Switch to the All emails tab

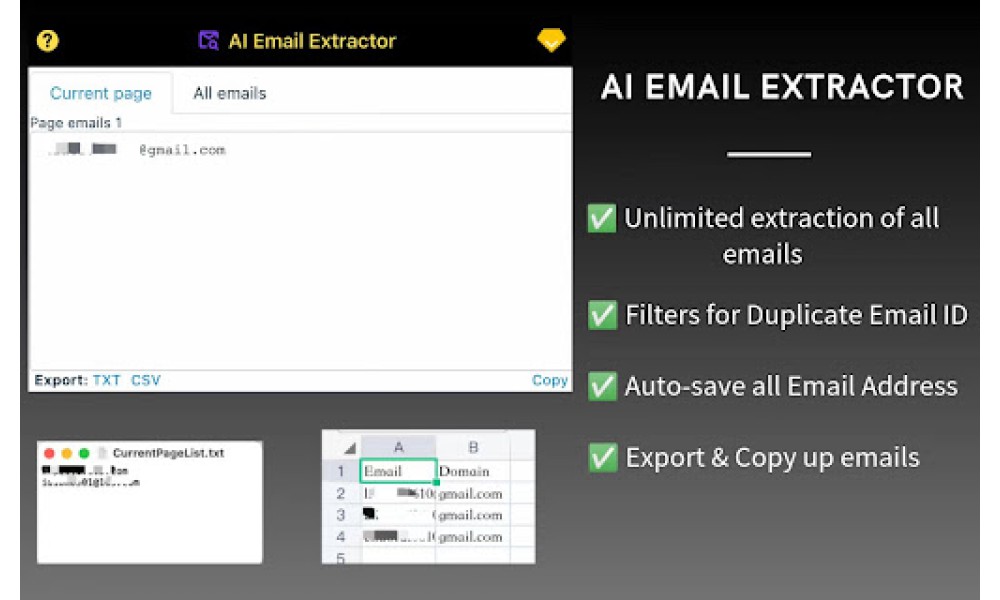[x=230, y=93]
